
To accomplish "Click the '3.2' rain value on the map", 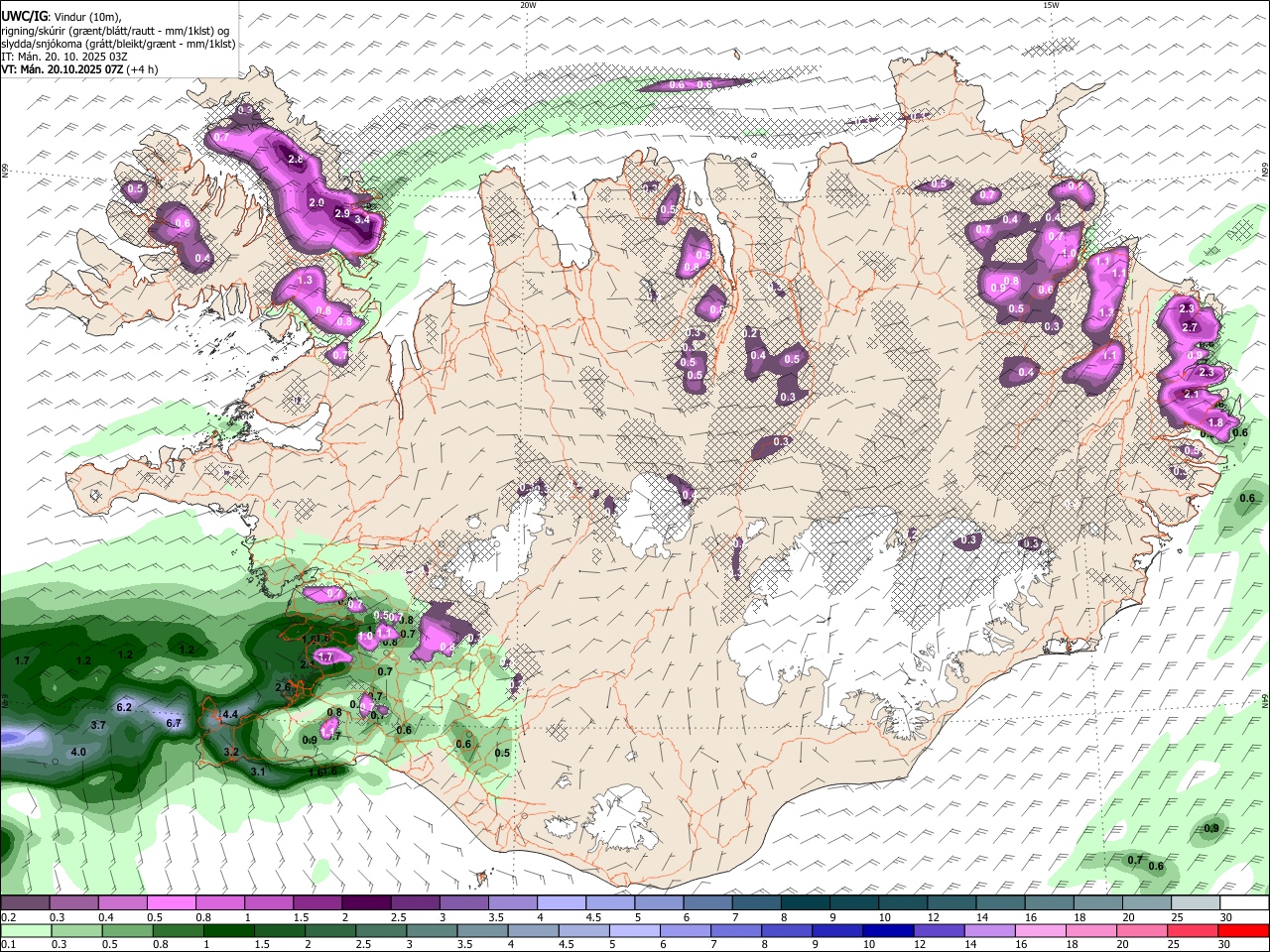I will (x=231, y=753).
